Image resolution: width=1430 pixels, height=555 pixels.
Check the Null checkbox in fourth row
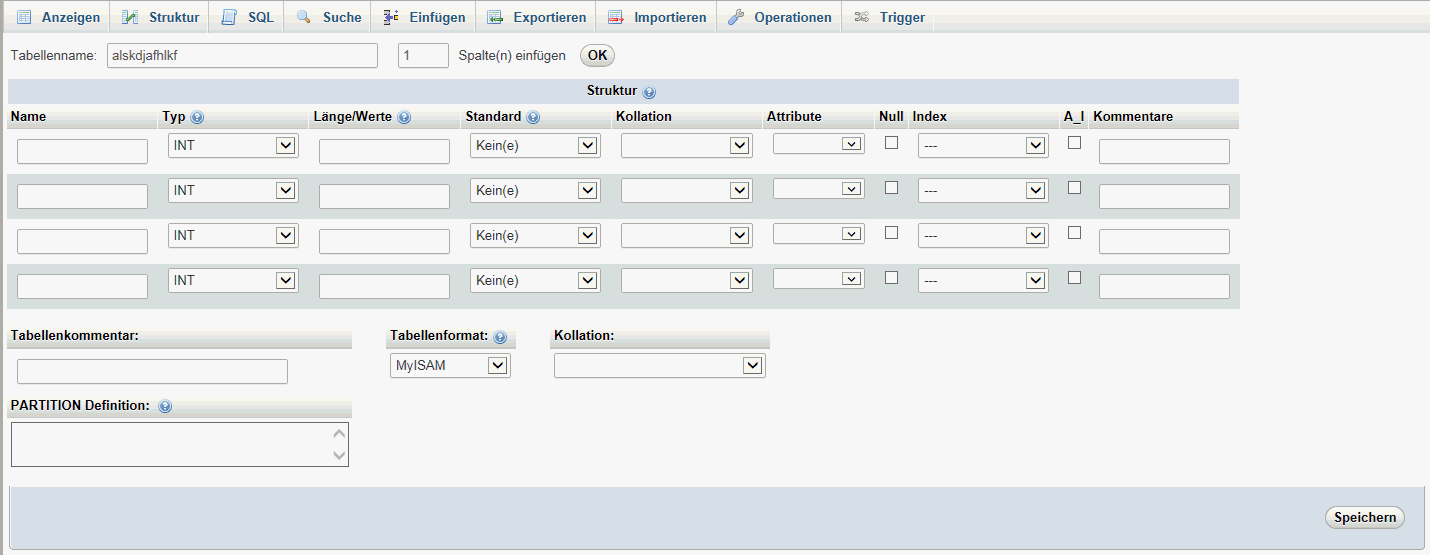click(x=892, y=277)
